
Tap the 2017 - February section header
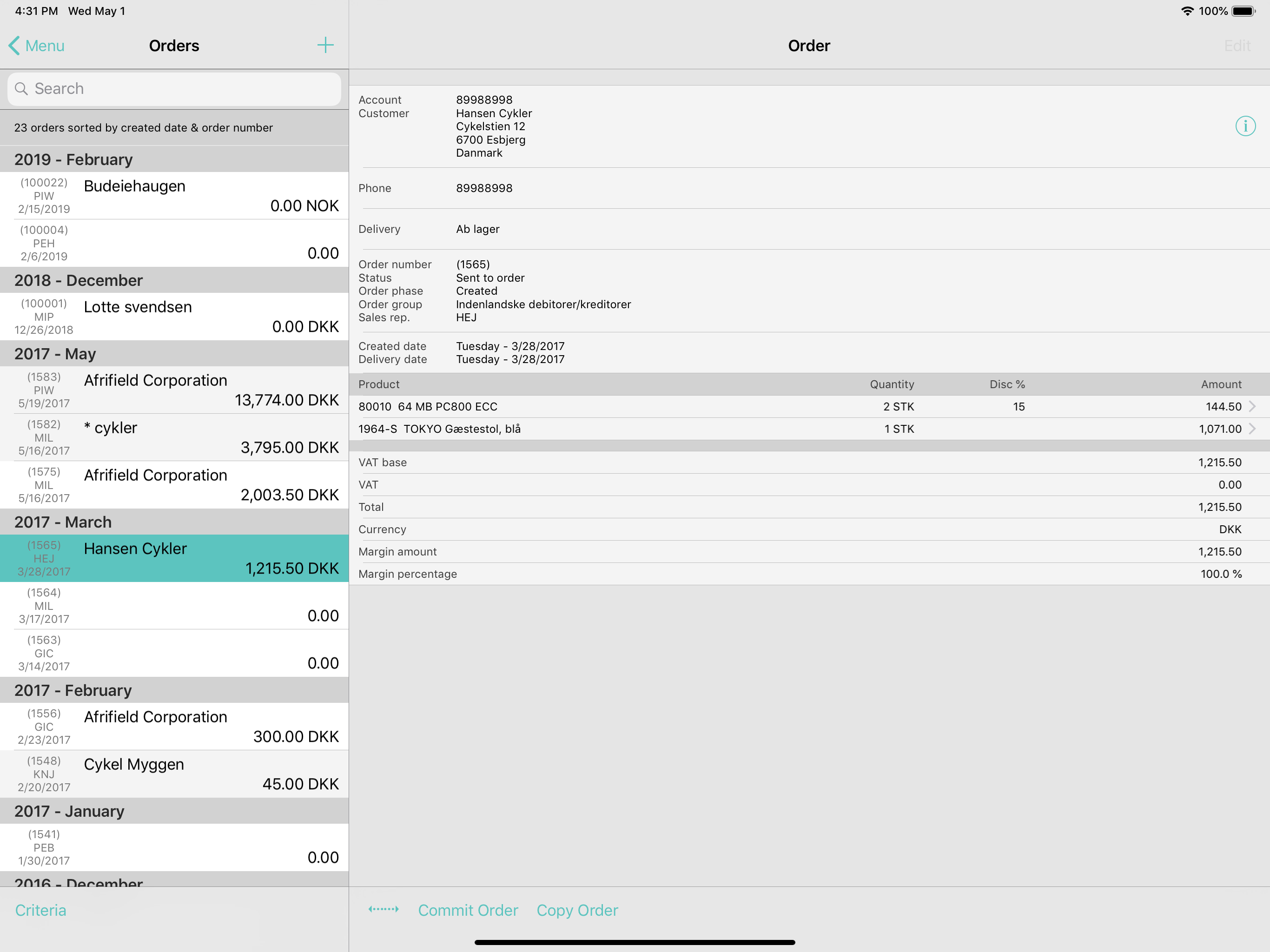pos(174,690)
